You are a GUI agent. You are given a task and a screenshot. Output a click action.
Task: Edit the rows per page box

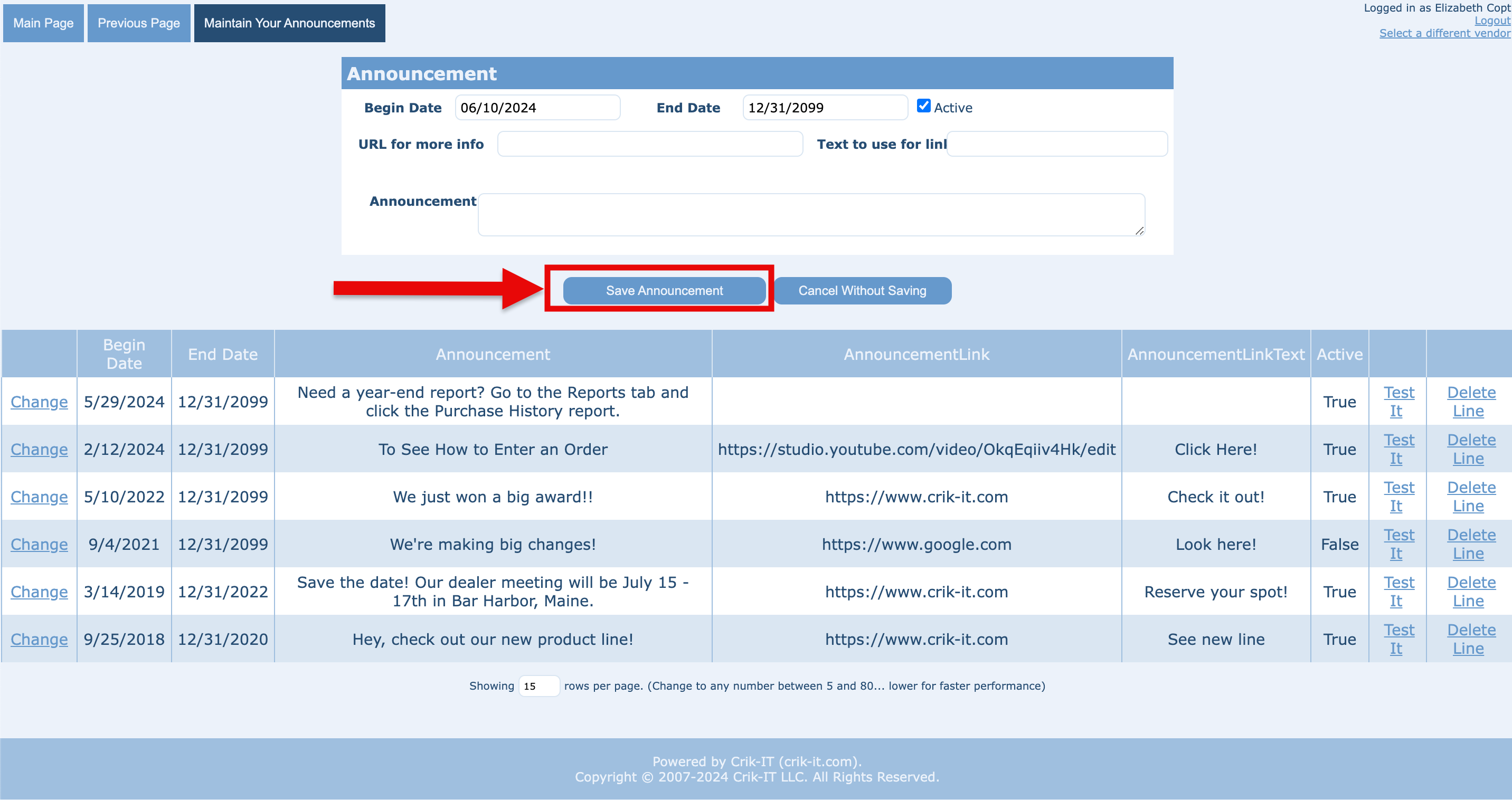click(538, 686)
